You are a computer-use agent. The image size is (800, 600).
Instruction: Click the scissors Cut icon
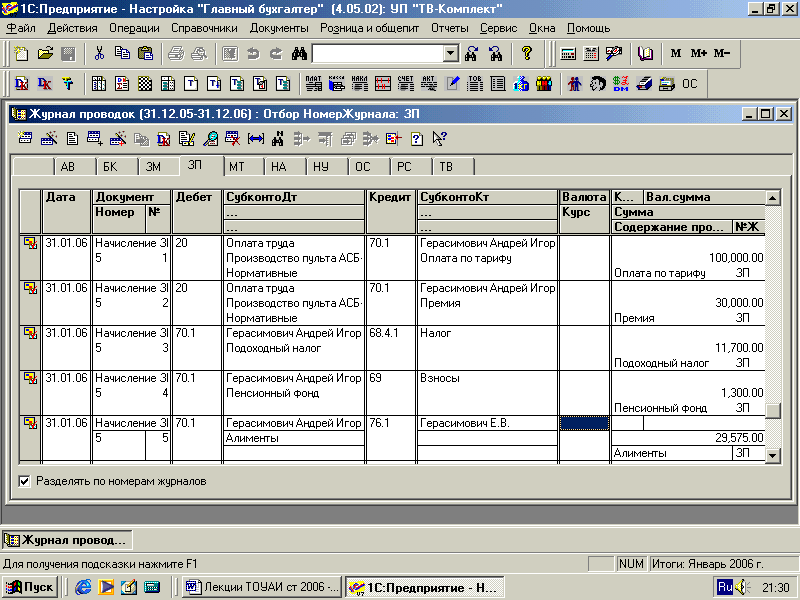point(99,54)
